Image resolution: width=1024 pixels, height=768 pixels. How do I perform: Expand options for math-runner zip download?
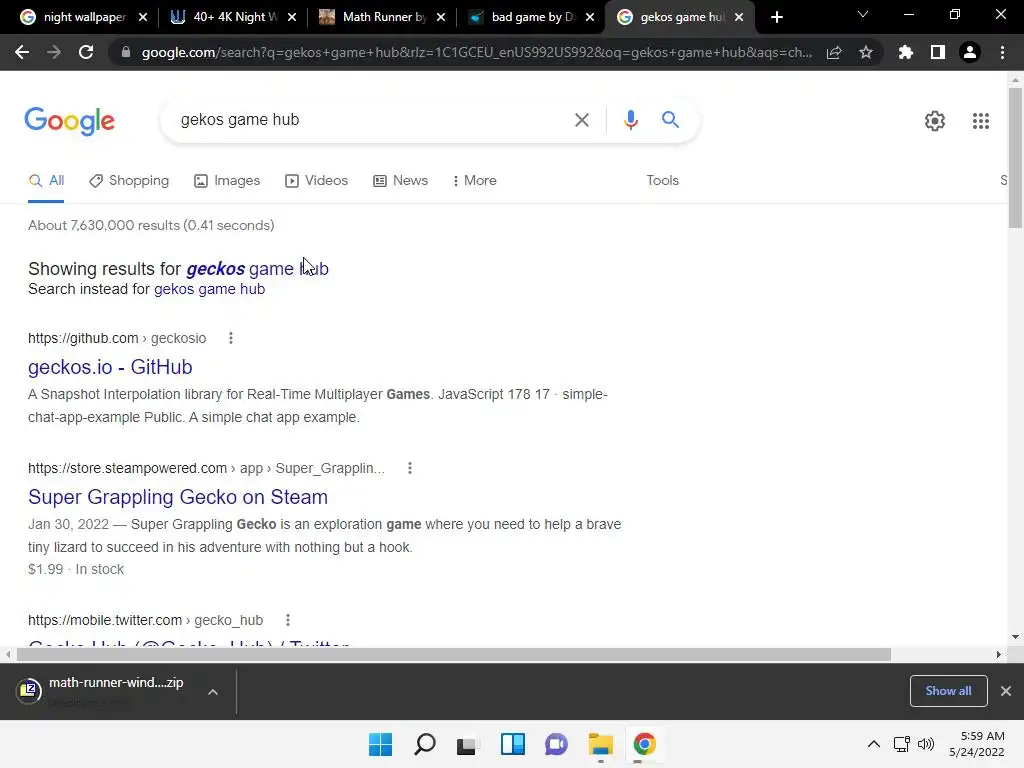213,692
